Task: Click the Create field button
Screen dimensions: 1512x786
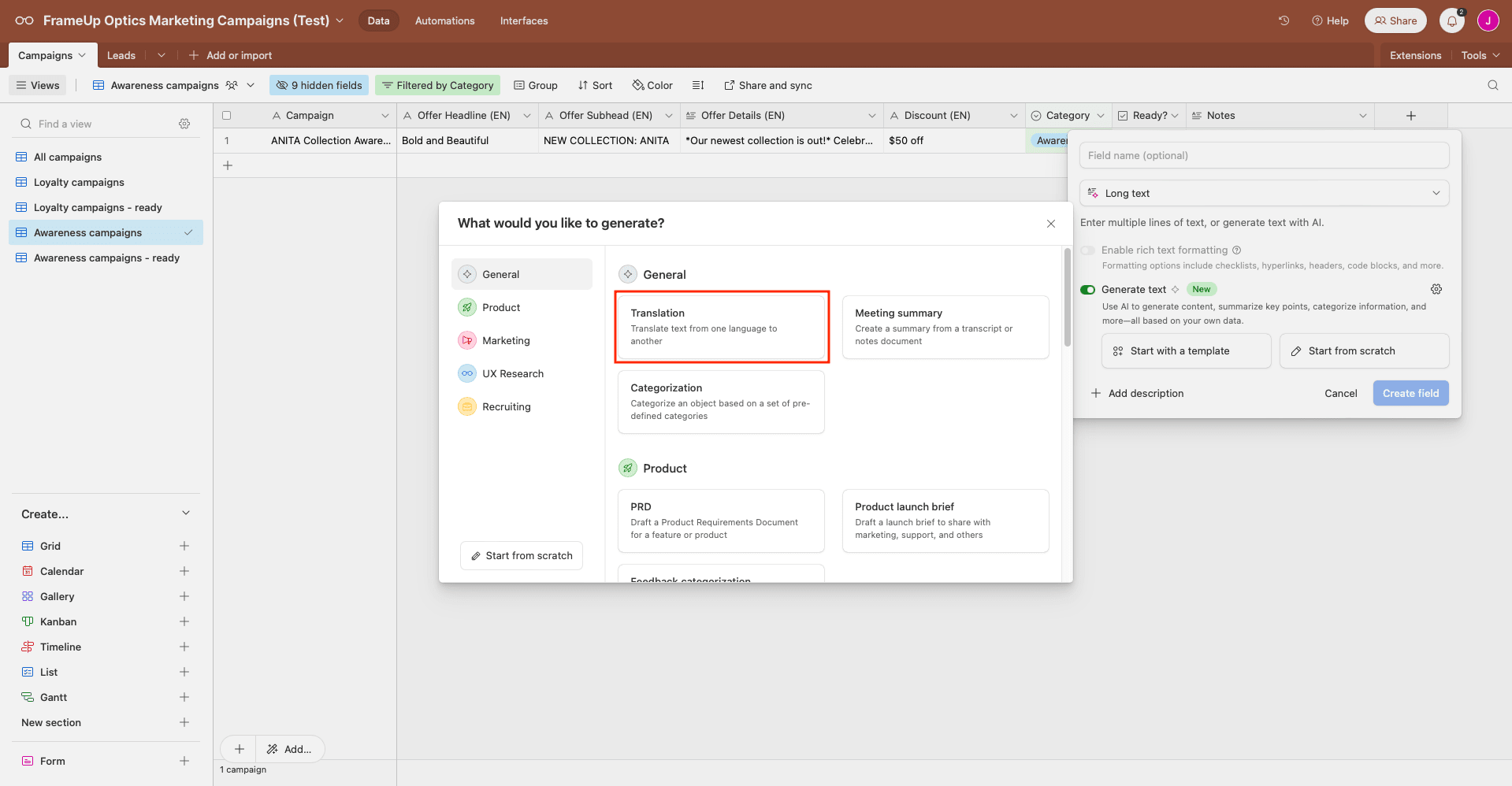Action: [x=1410, y=393]
